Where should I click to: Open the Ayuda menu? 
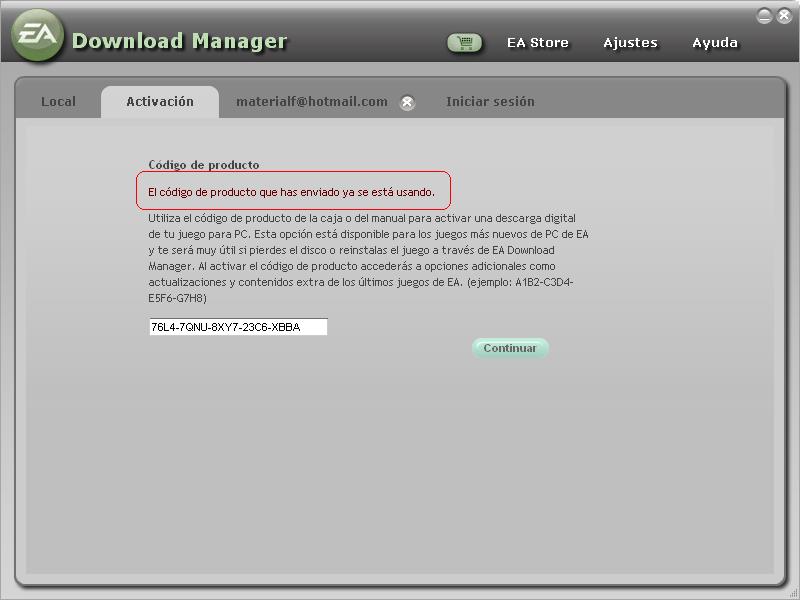pos(715,43)
